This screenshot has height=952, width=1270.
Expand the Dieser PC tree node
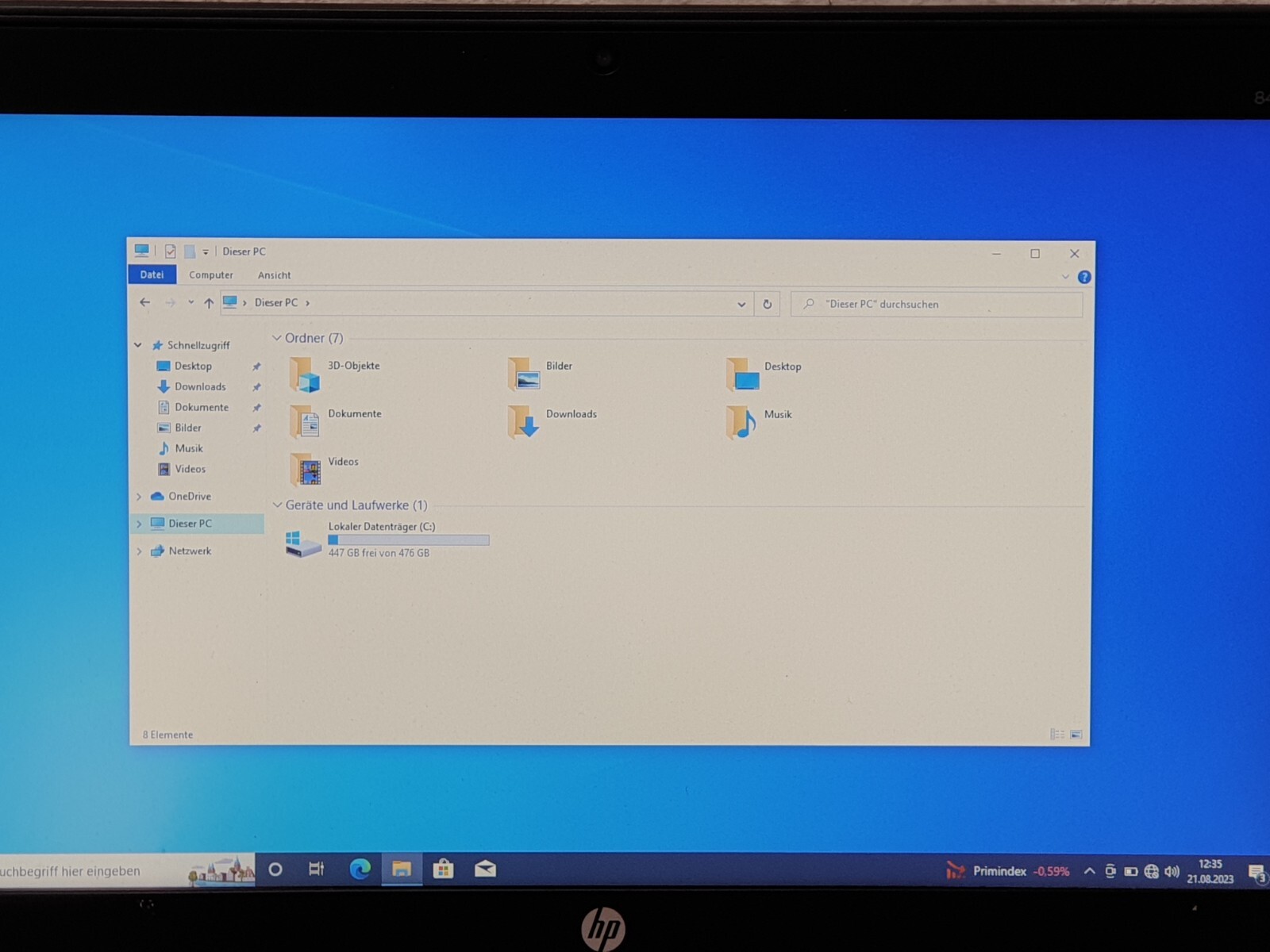[x=139, y=524]
